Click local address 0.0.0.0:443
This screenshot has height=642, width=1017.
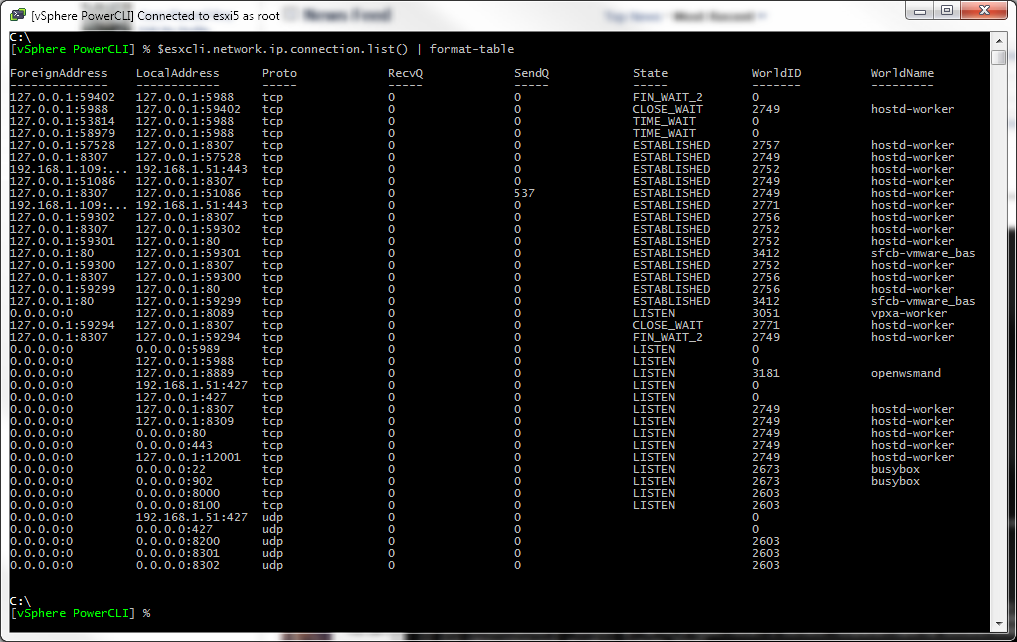(x=174, y=446)
